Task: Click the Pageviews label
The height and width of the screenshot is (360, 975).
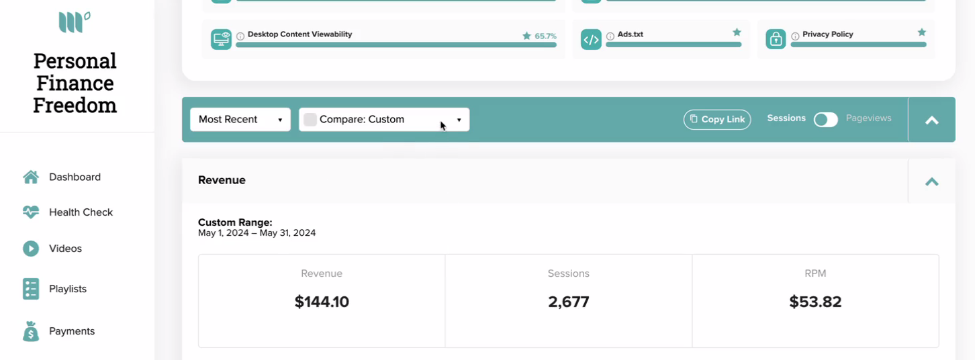Action: (x=869, y=118)
